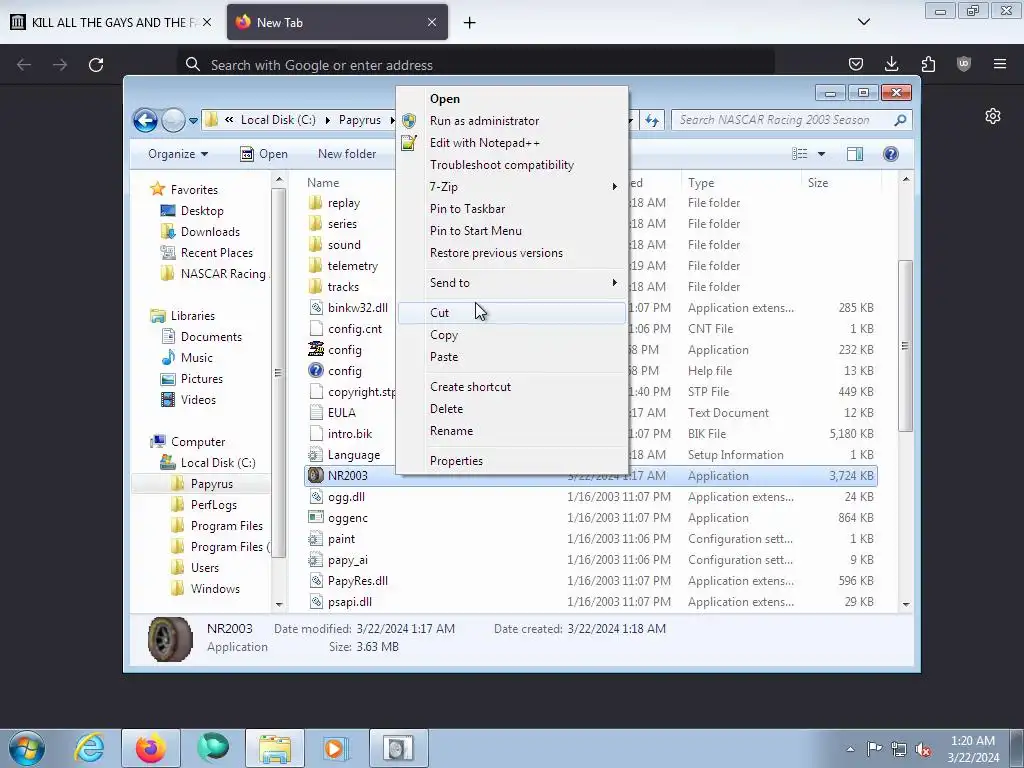Image resolution: width=1024 pixels, height=768 pixels.
Task: Choose Create shortcut
Action: pos(470,387)
